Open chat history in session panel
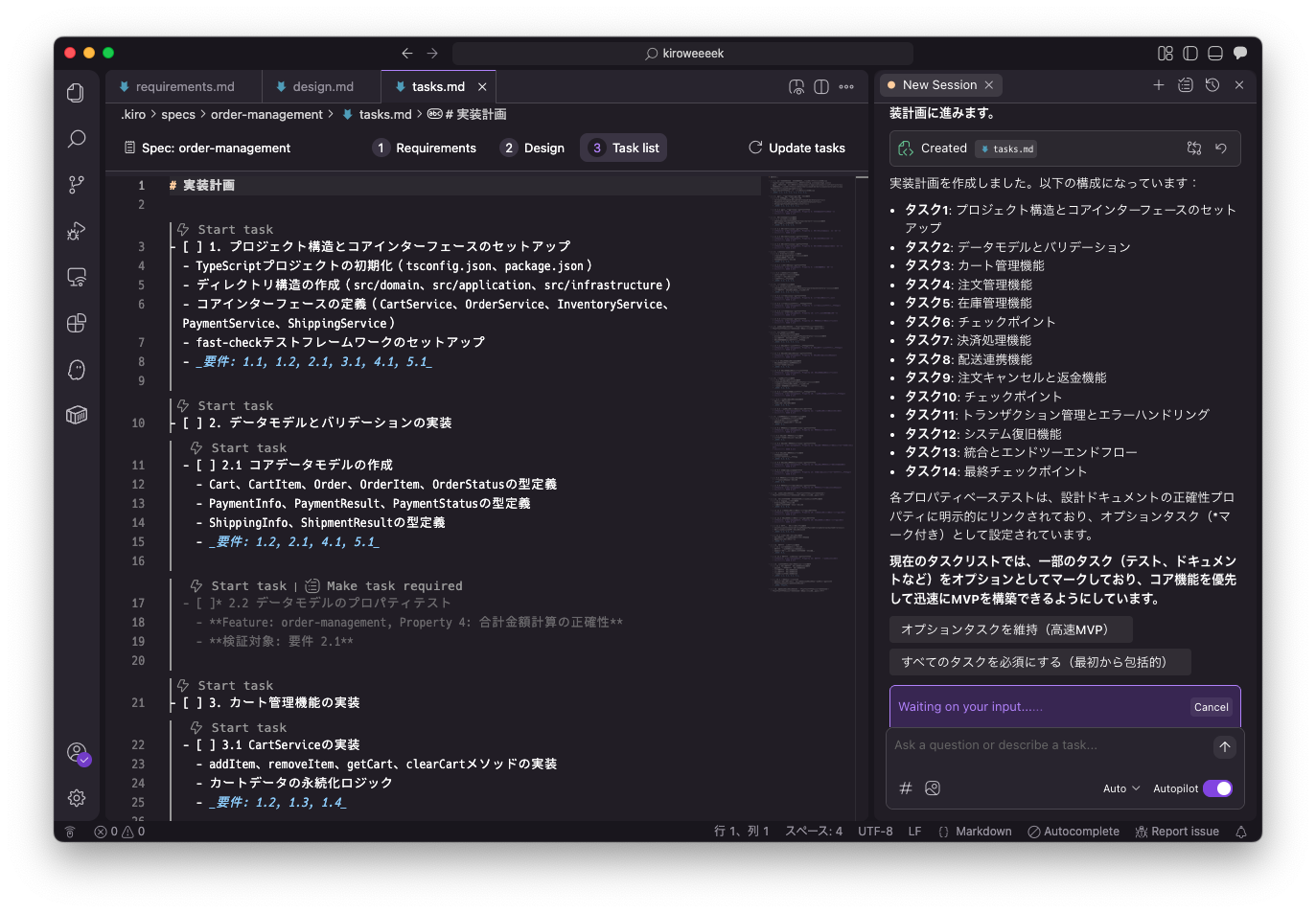 click(x=1212, y=85)
